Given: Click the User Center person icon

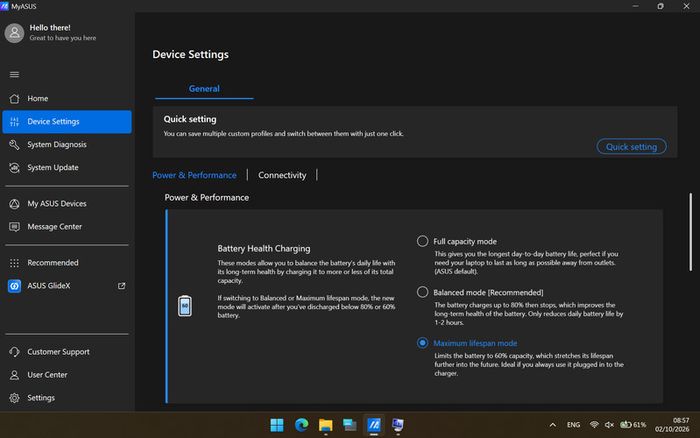Looking at the screenshot, I should tap(14, 375).
